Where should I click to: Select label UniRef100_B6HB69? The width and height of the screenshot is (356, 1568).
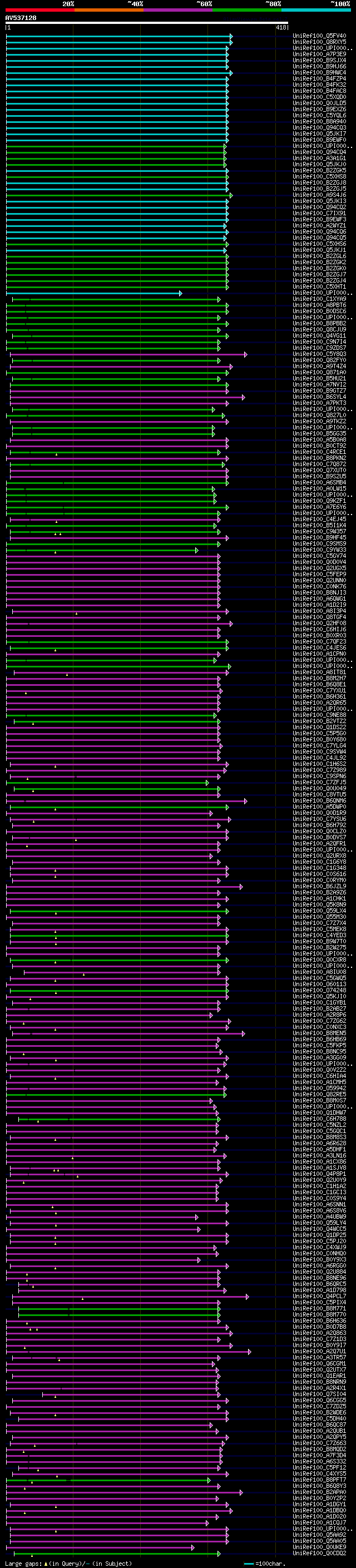click(319, 1039)
